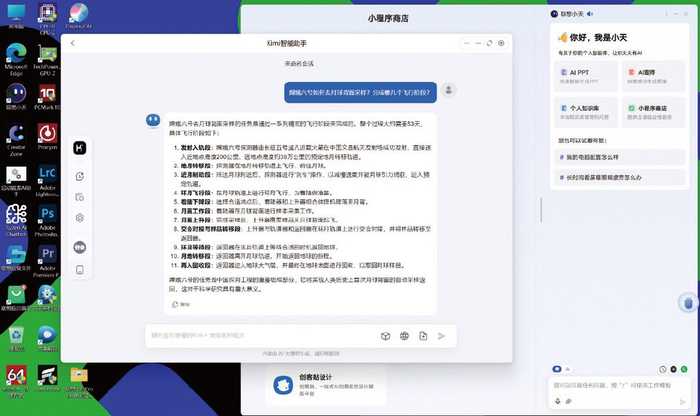Viewport: 700px width, 416px height.
Task: Send message with Kimi arrow button
Action: [x=442, y=336]
